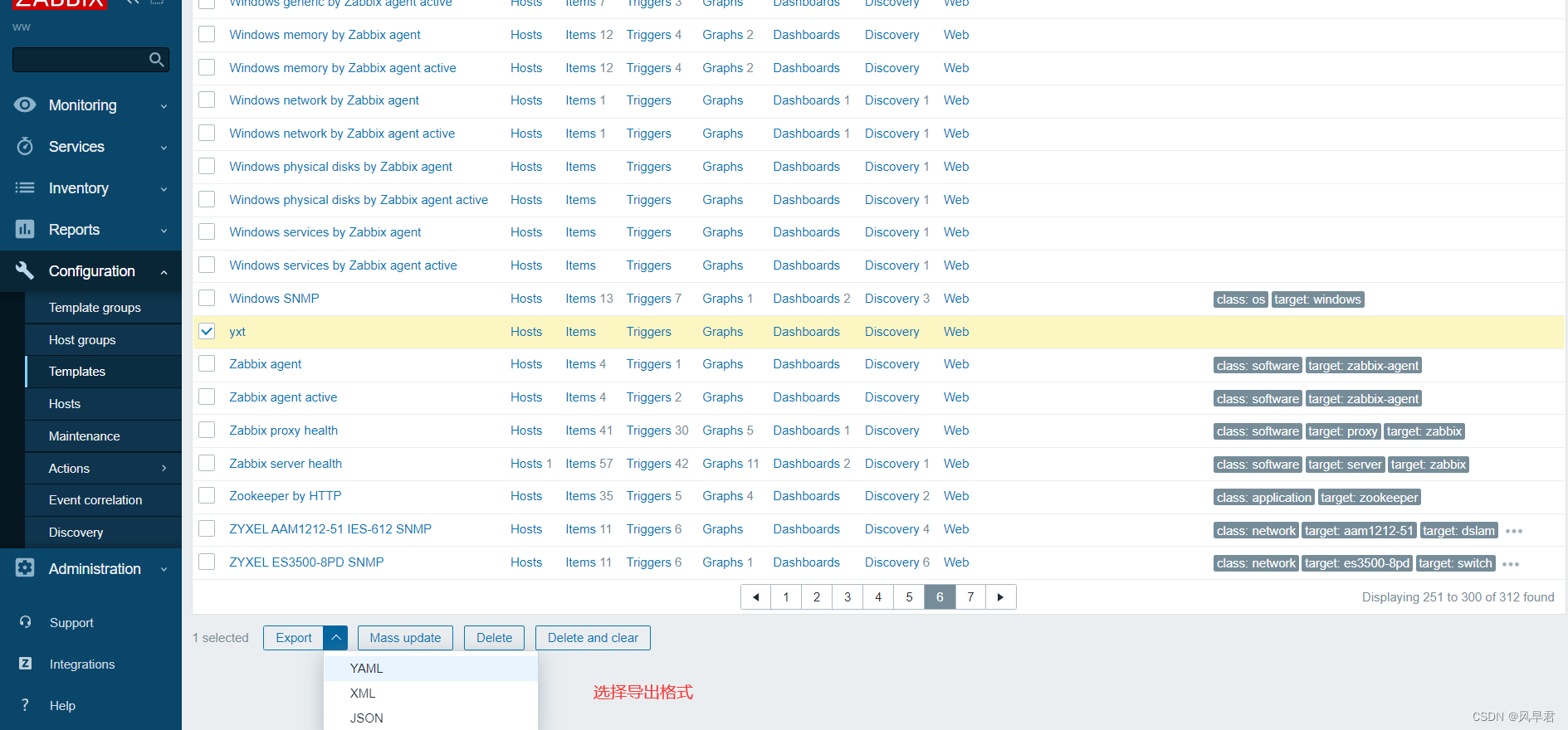Screen dimensions: 1568x730
Task: Check Zabbix proxy health checkbox
Action: [x=207, y=430]
